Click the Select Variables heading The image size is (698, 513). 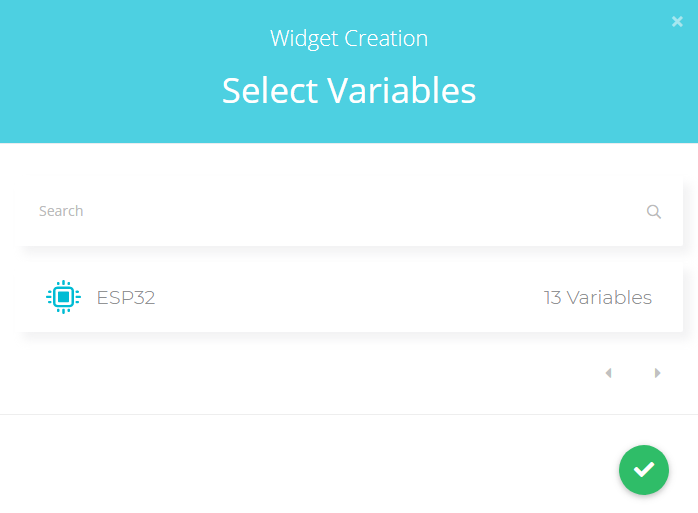(x=349, y=90)
